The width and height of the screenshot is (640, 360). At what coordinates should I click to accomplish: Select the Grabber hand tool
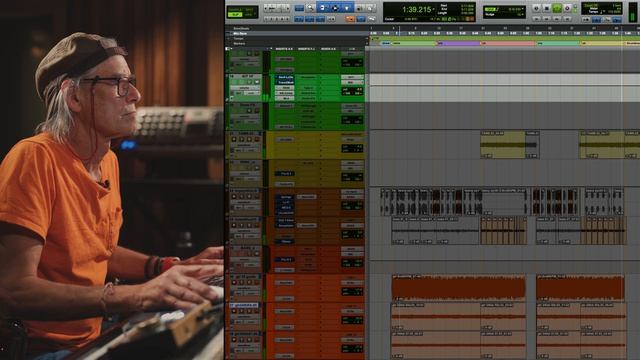point(347,8)
